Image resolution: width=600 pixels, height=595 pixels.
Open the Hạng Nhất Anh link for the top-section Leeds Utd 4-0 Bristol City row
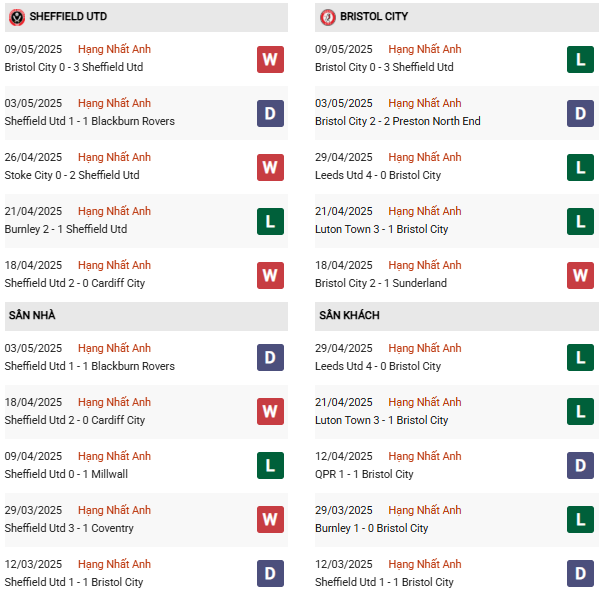click(x=425, y=157)
